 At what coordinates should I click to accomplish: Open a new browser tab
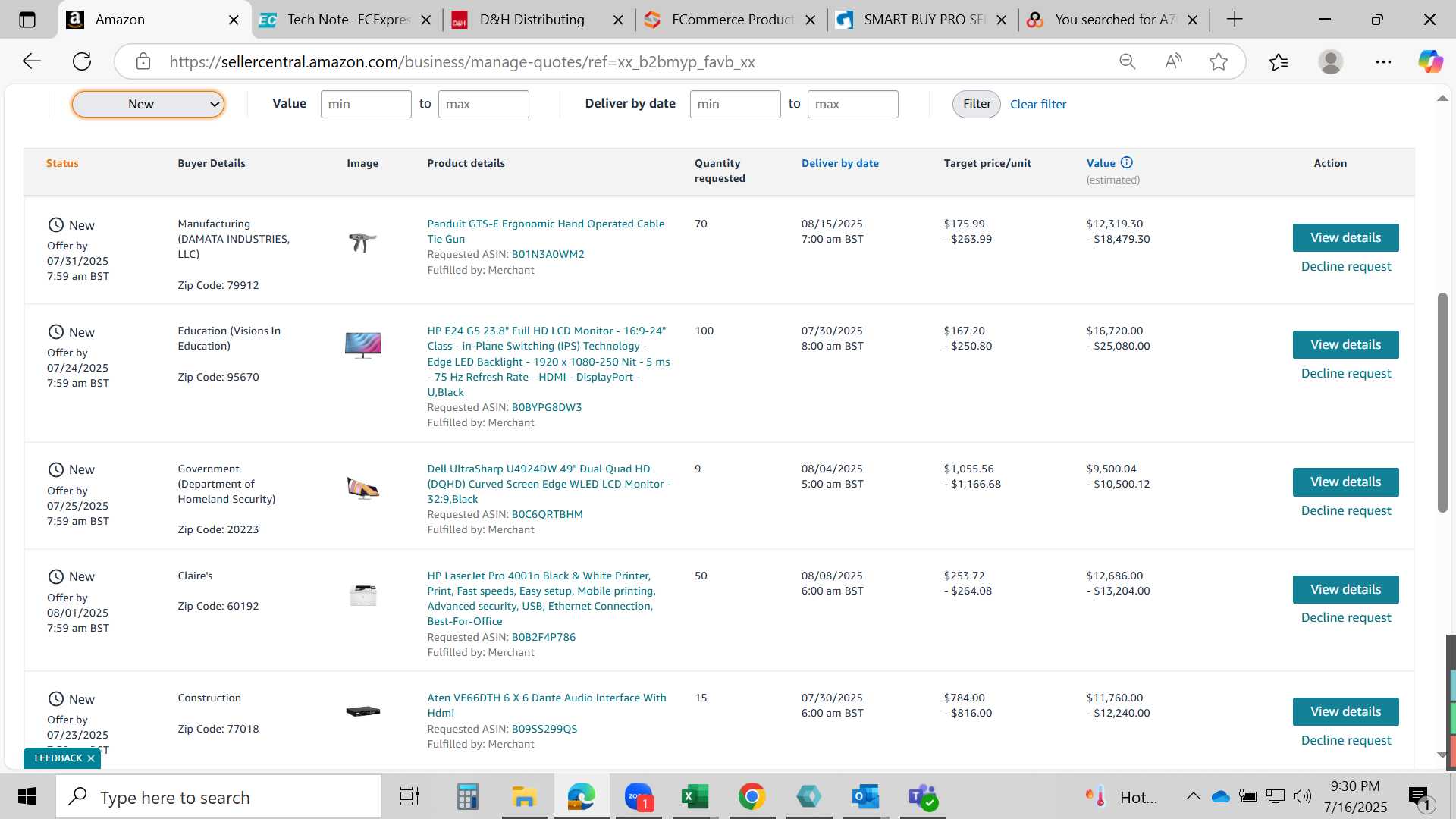(x=1235, y=20)
